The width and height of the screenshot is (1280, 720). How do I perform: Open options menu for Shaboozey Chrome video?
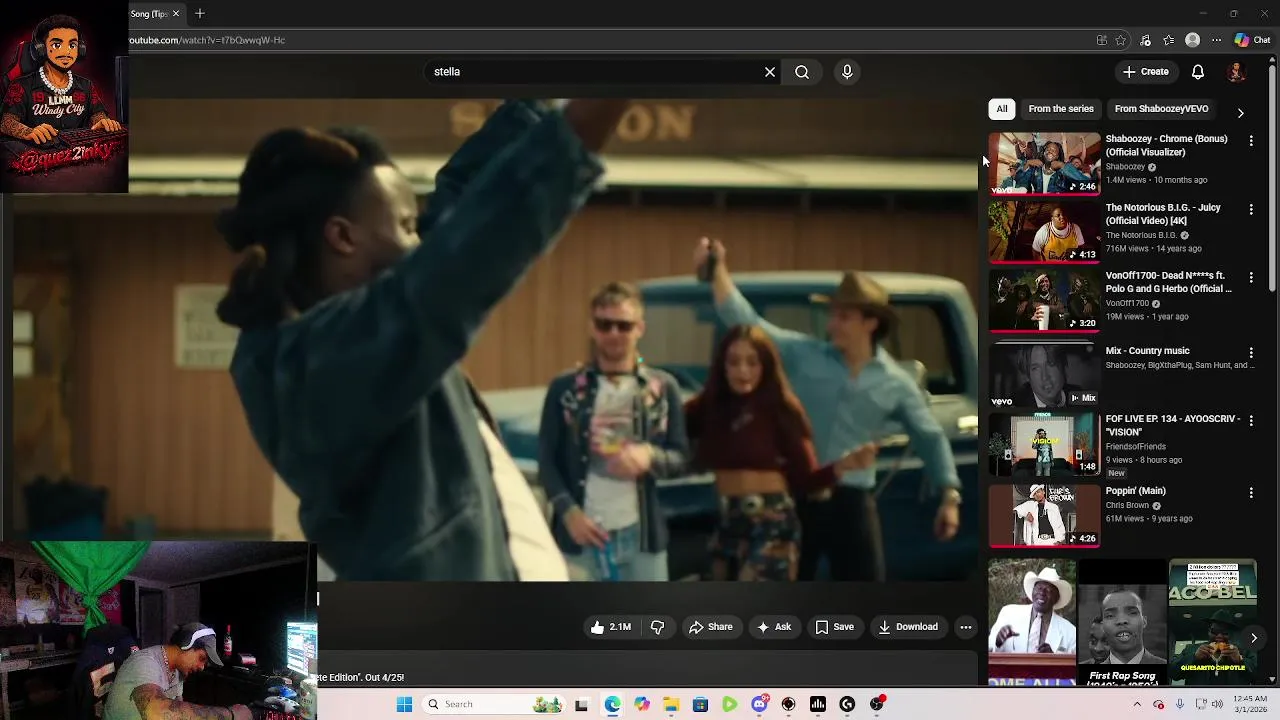pos(1251,141)
